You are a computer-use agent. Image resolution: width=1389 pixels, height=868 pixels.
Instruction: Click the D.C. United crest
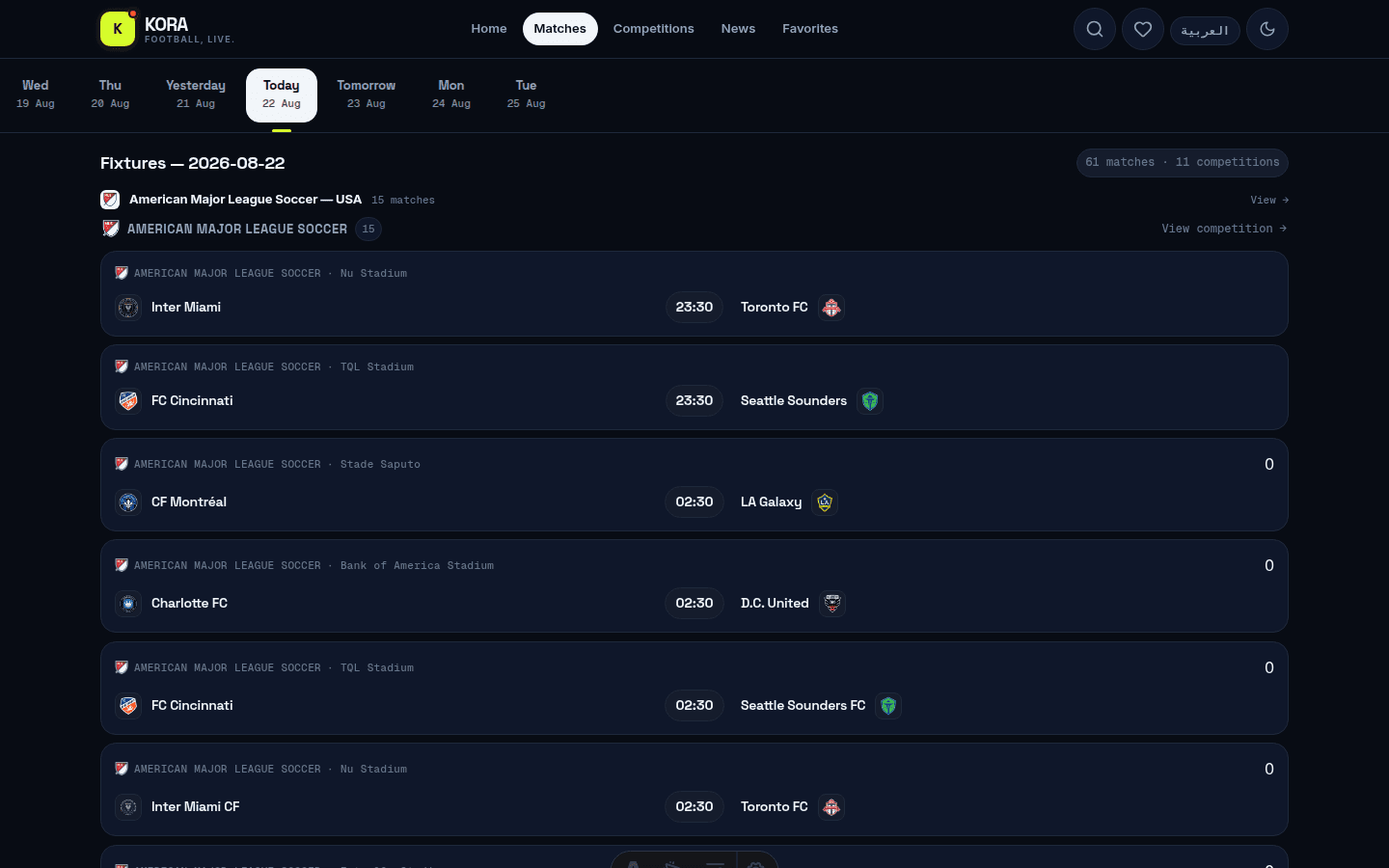click(x=832, y=604)
